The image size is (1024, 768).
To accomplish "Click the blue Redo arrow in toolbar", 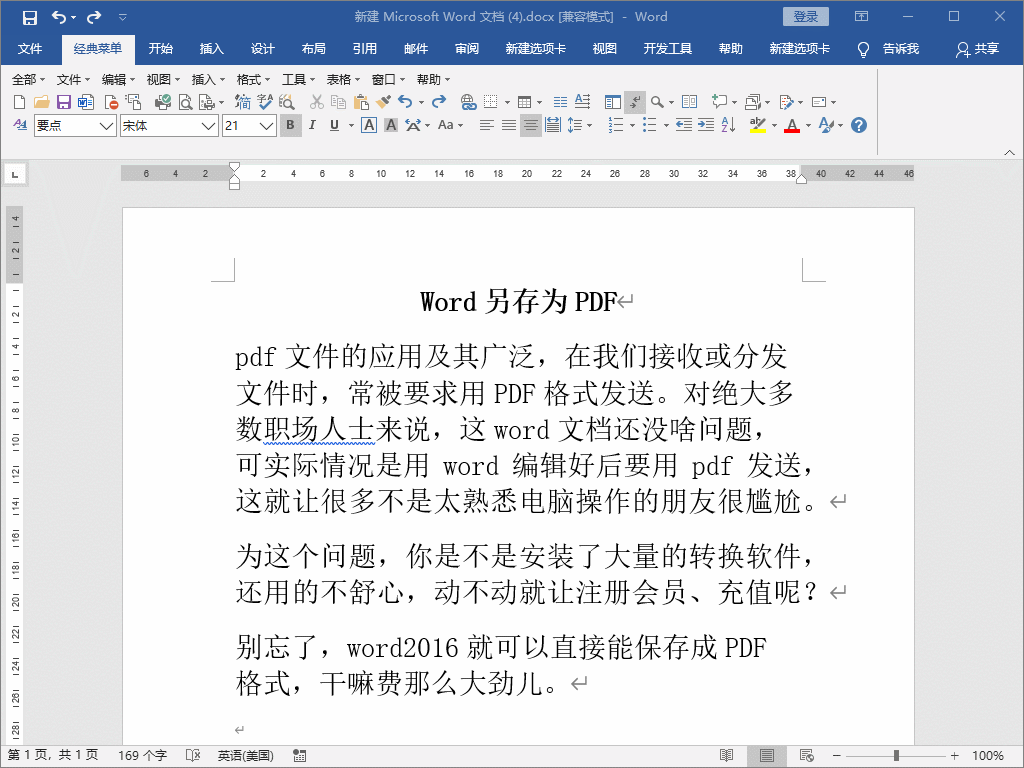I will (x=439, y=101).
